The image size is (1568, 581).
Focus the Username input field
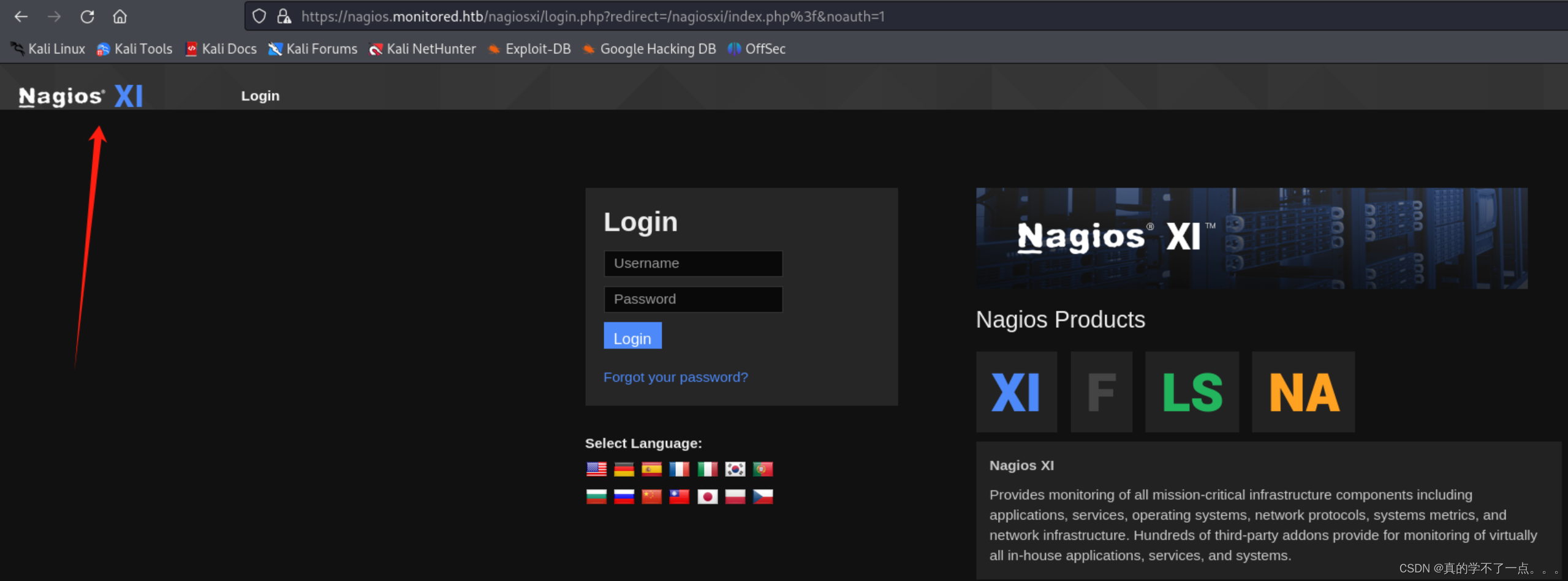pos(693,264)
